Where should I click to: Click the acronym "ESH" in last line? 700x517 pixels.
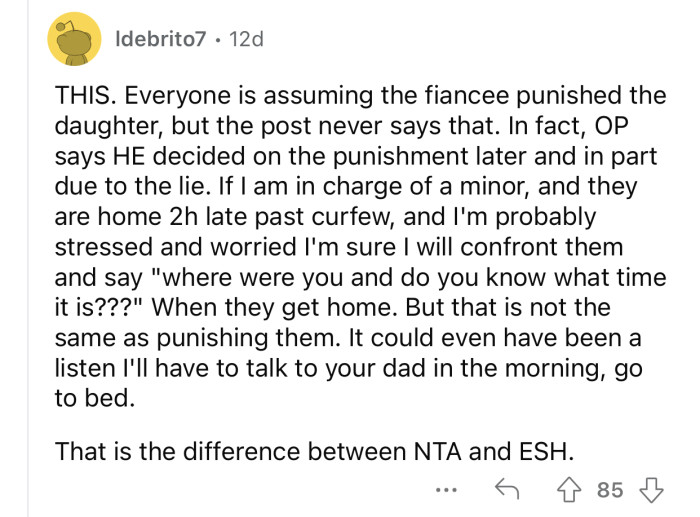tap(546, 451)
